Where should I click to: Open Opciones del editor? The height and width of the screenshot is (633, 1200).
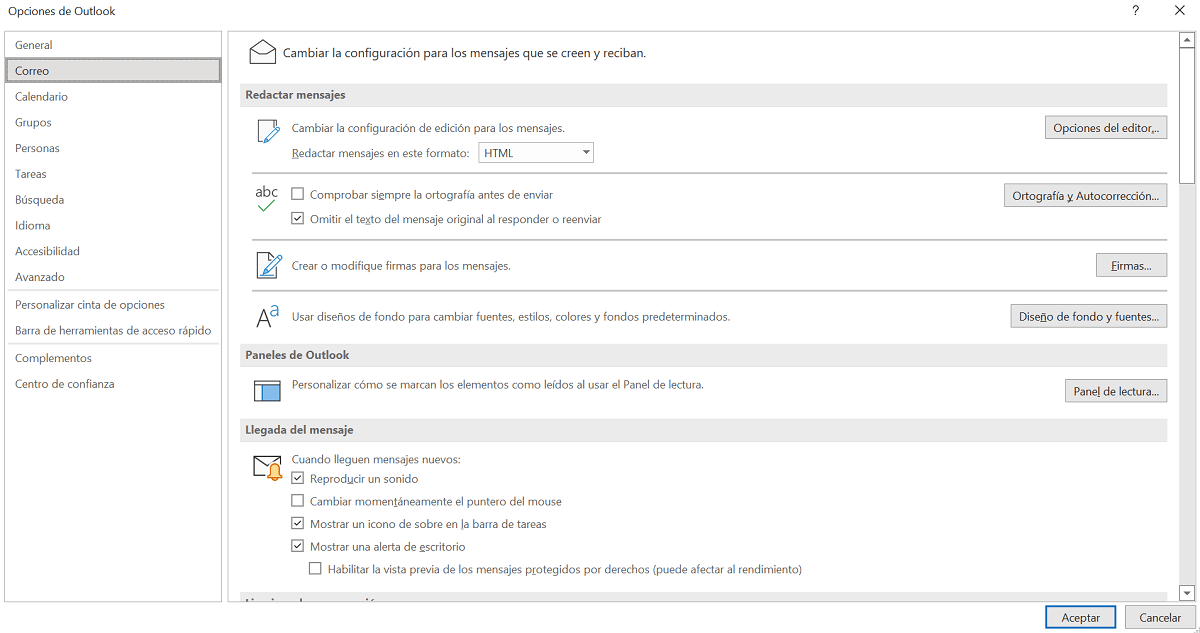(x=1106, y=127)
